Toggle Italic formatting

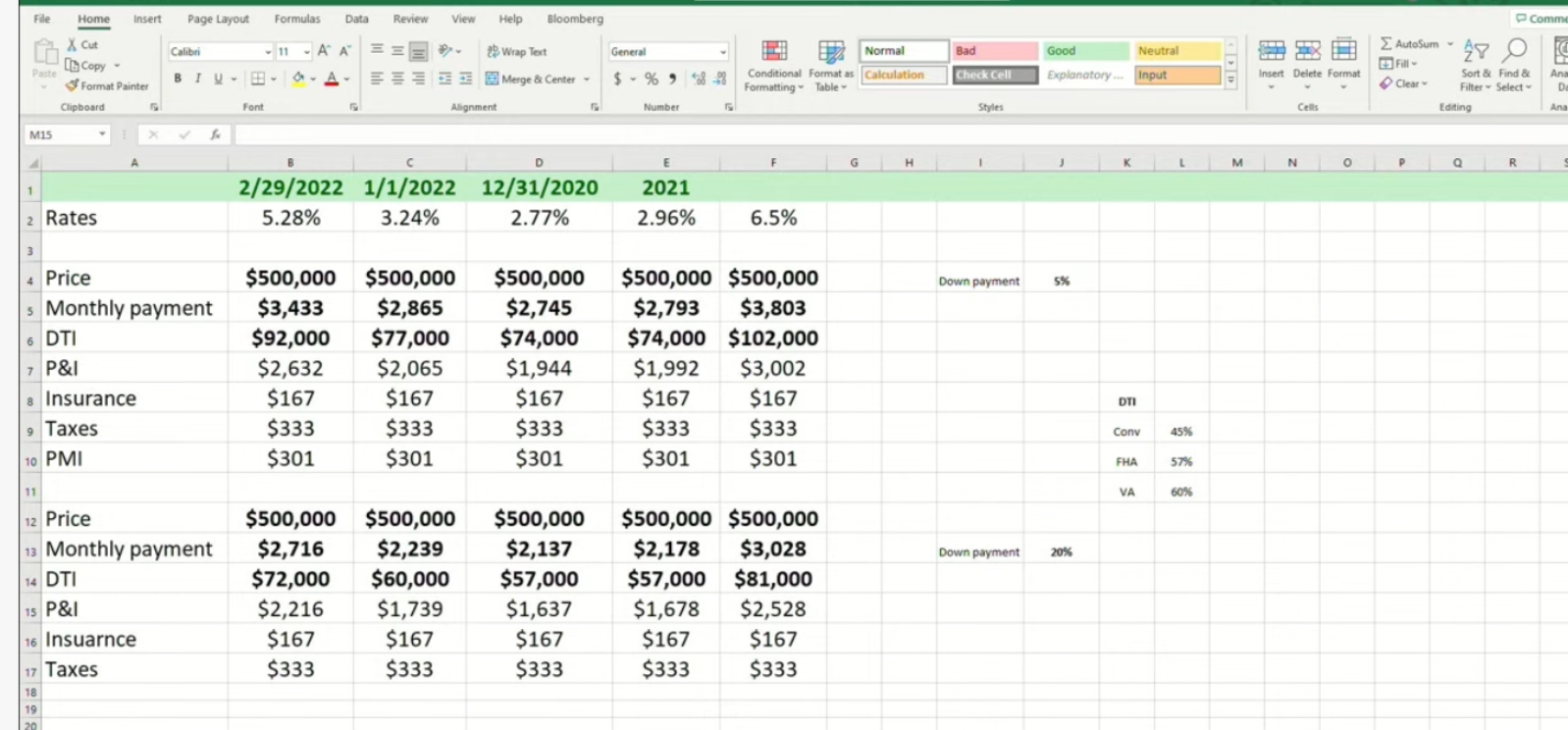(197, 78)
